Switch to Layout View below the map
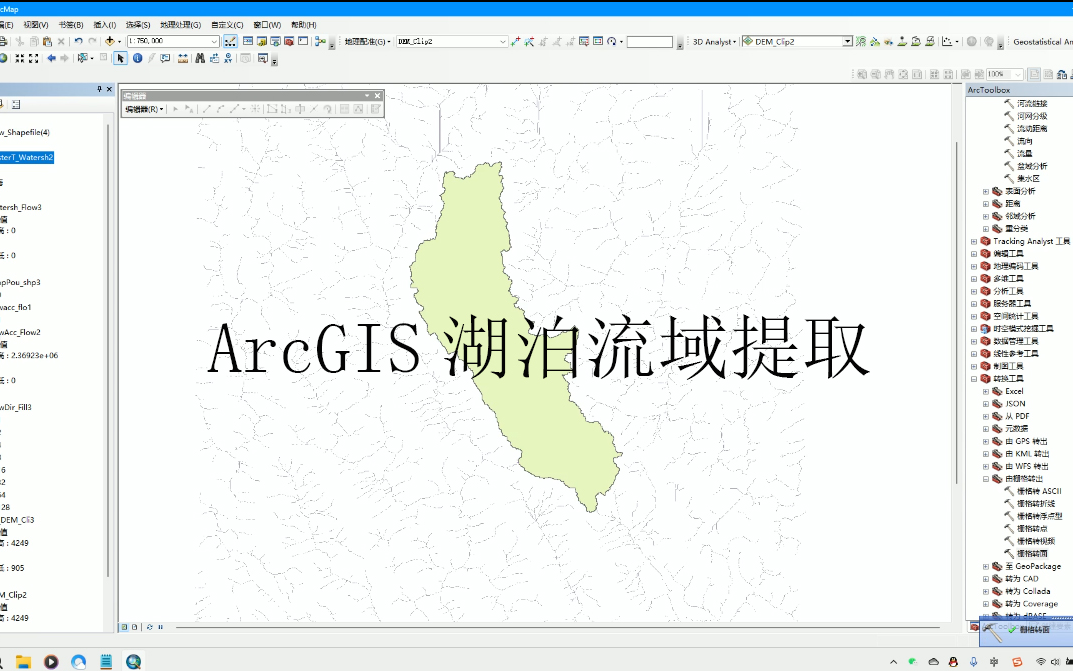The width and height of the screenshot is (1073, 671). coord(134,627)
